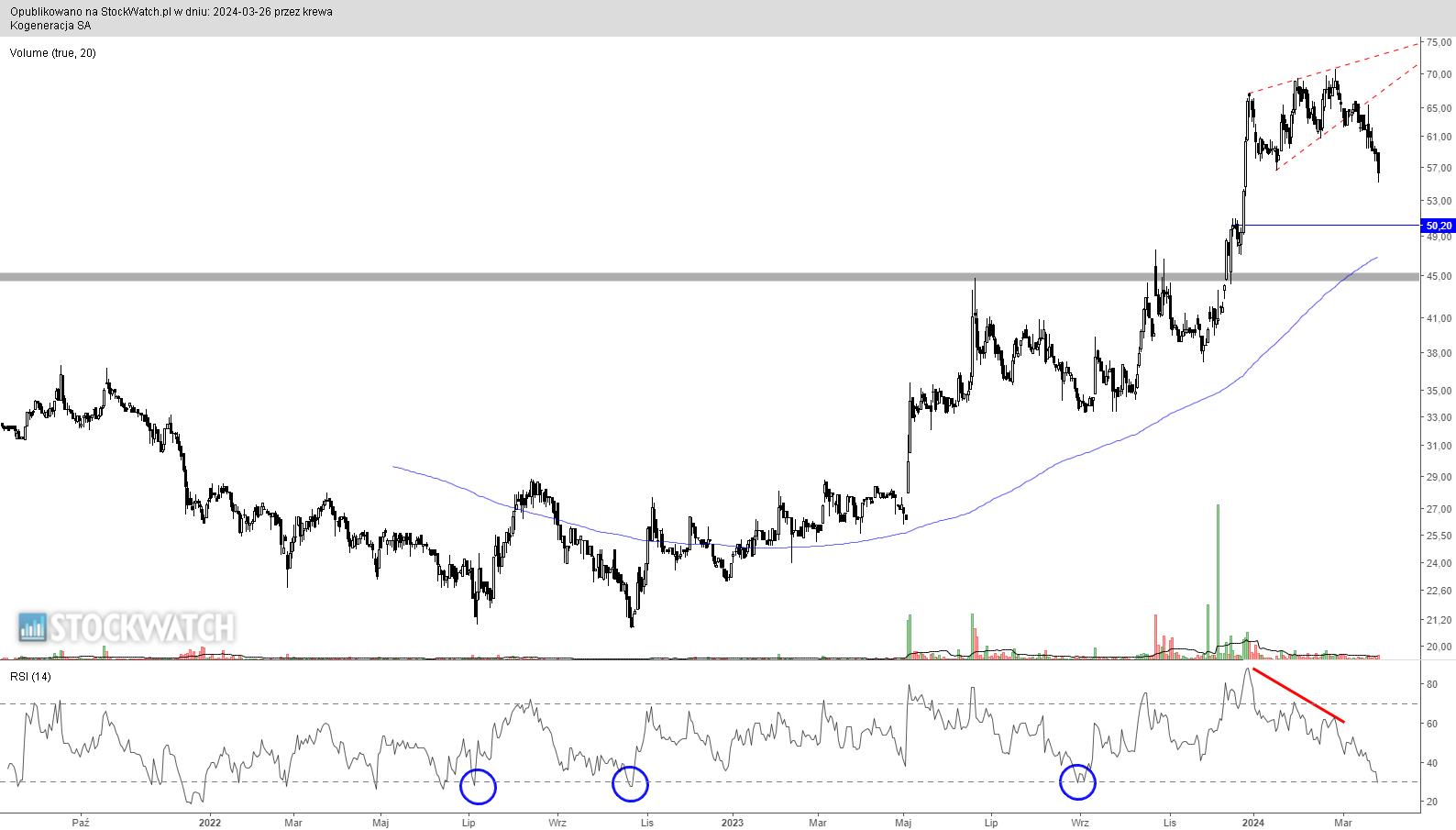
Task: Click the 70,00 price axis label
Action: [x=1439, y=74]
